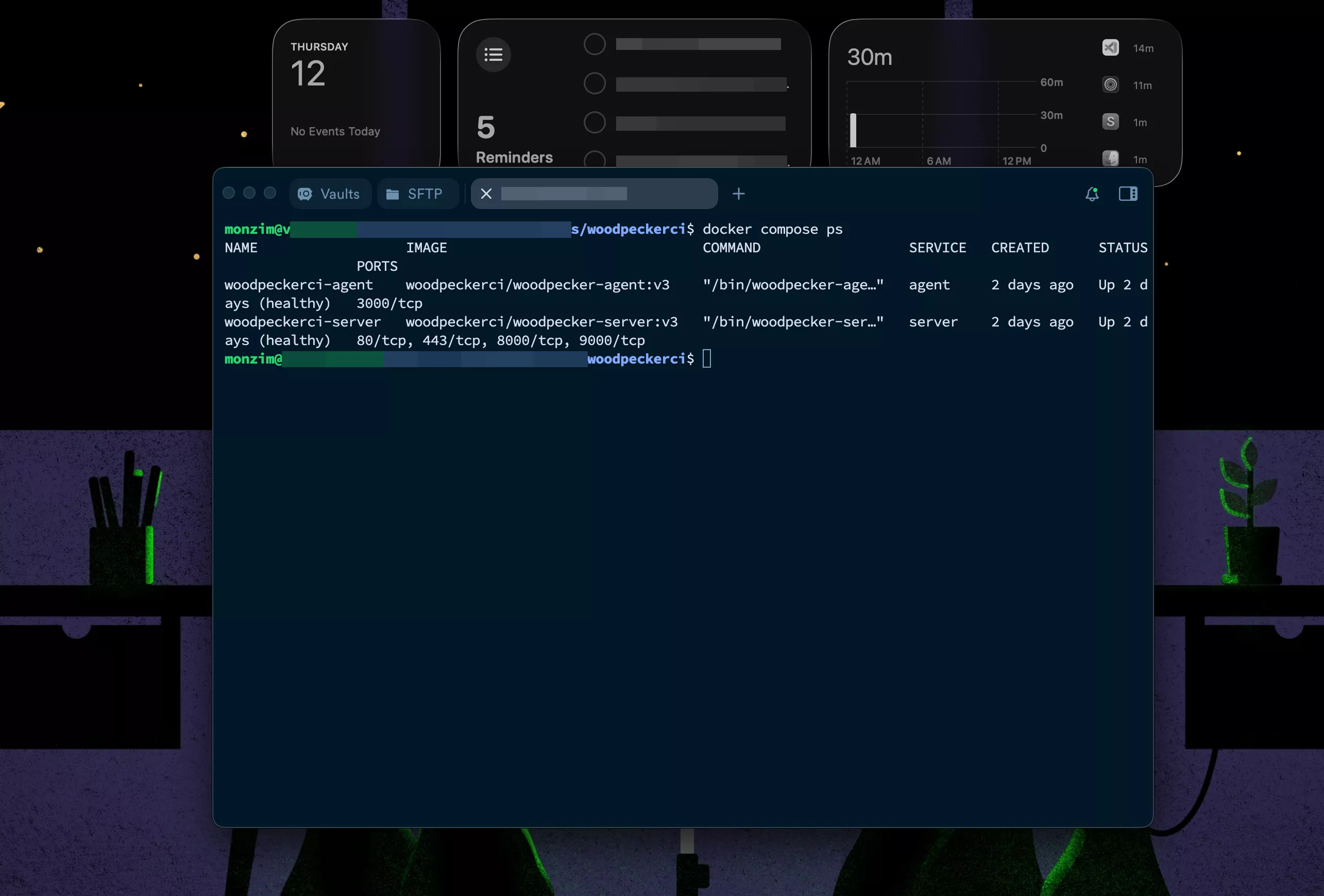Click the "woodpeckerci/woodpecker-agent:v3" image name
The image size is (1324, 896).
pos(537,285)
